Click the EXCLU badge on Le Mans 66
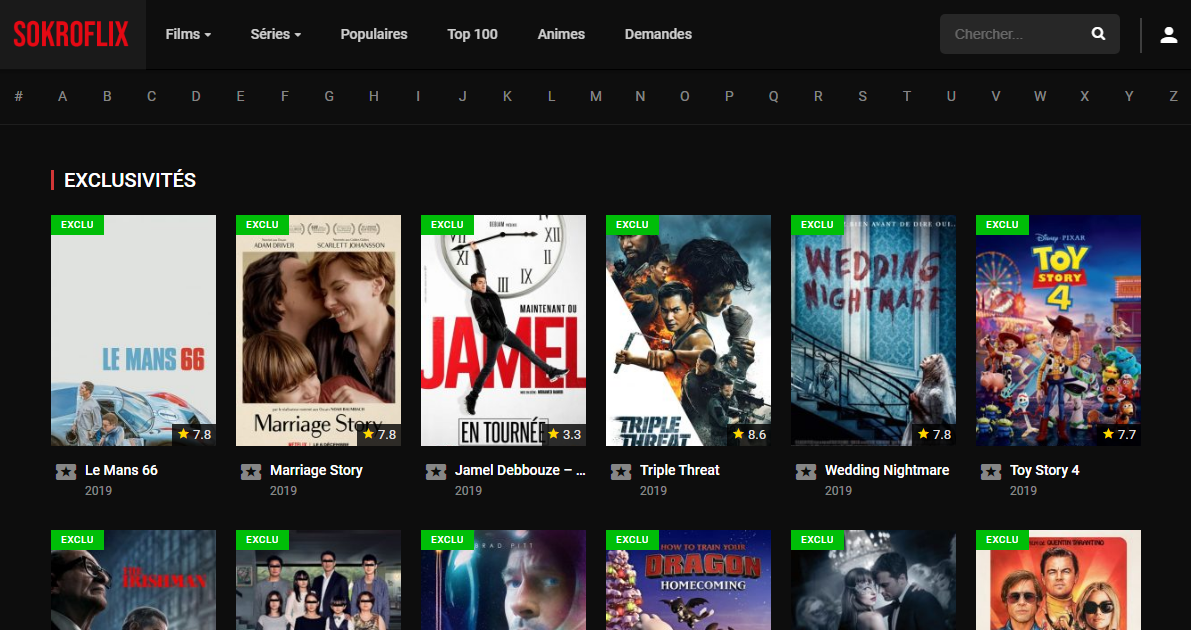This screenshot has width=1191, height=630. point(77,225)
